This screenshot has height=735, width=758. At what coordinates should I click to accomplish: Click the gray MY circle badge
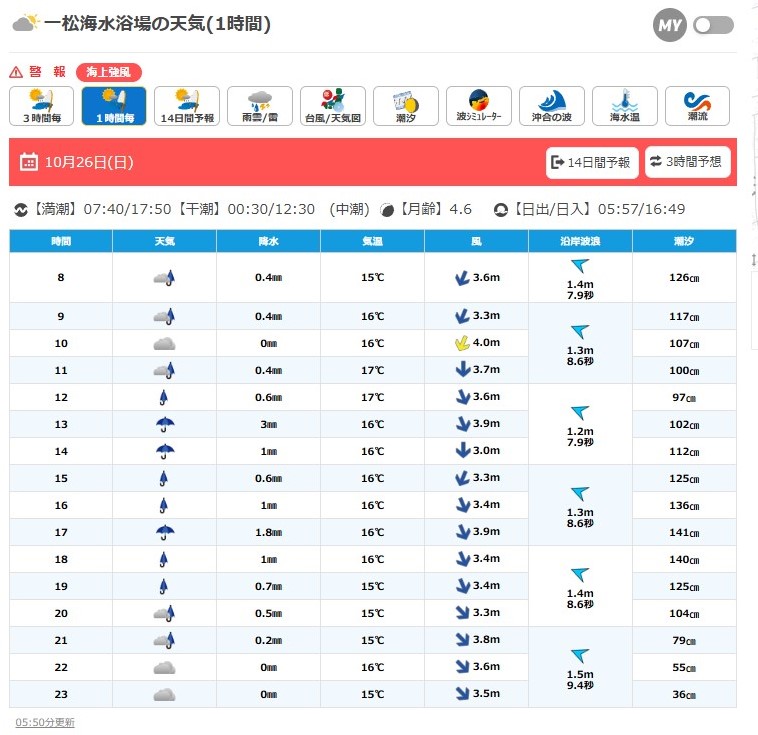coord(670,25)
